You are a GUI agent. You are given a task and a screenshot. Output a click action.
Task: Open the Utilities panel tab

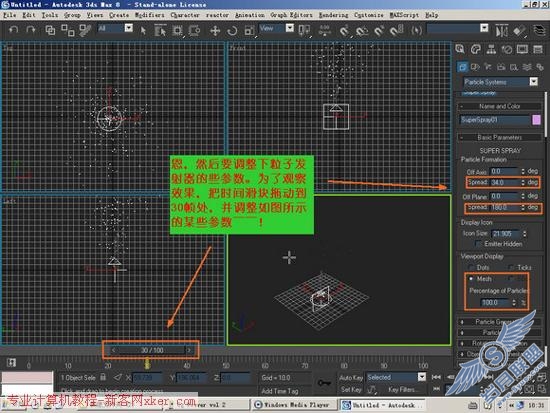(538, 49)
